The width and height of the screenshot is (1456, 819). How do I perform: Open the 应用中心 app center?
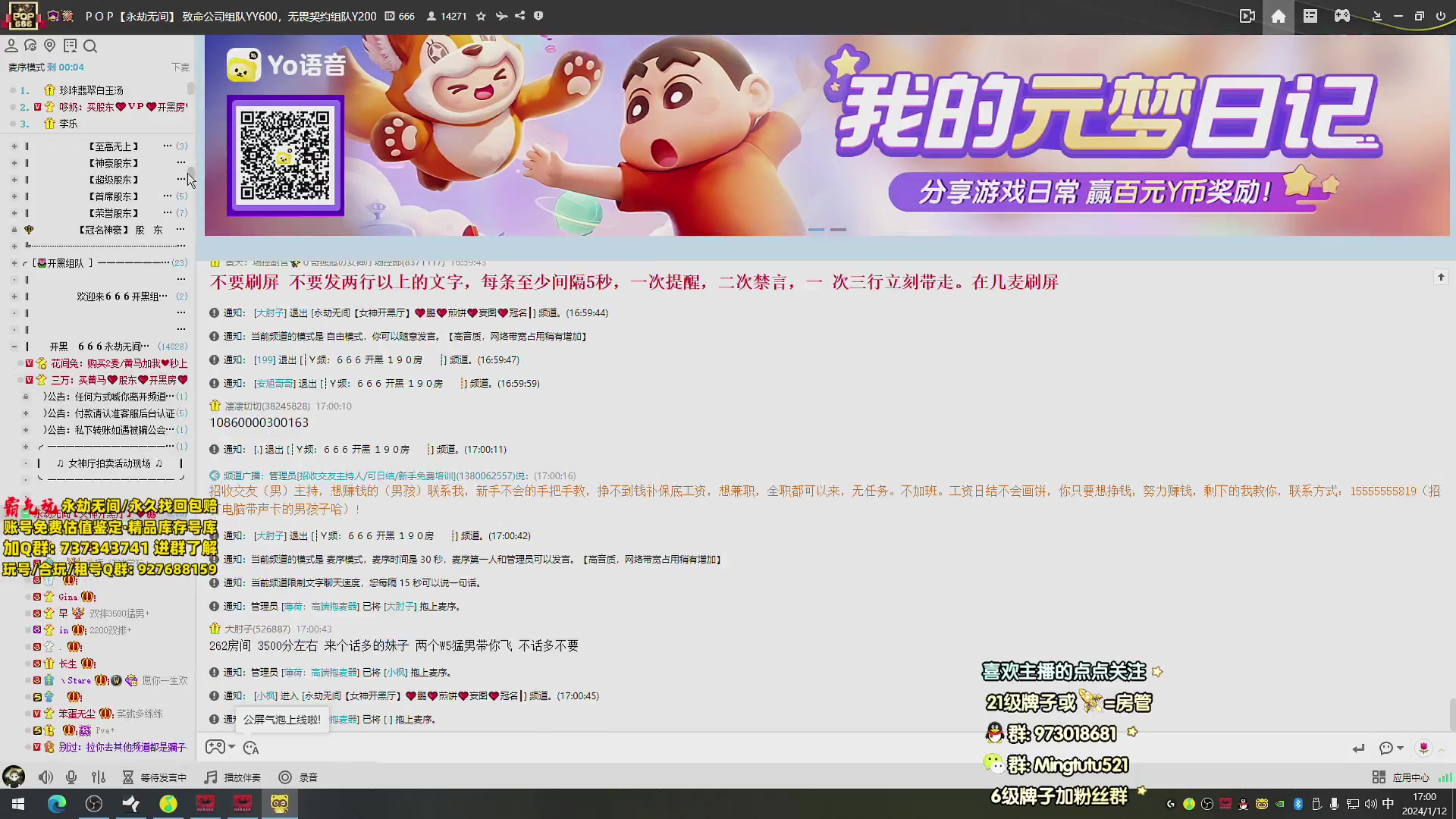[1401, 777]
